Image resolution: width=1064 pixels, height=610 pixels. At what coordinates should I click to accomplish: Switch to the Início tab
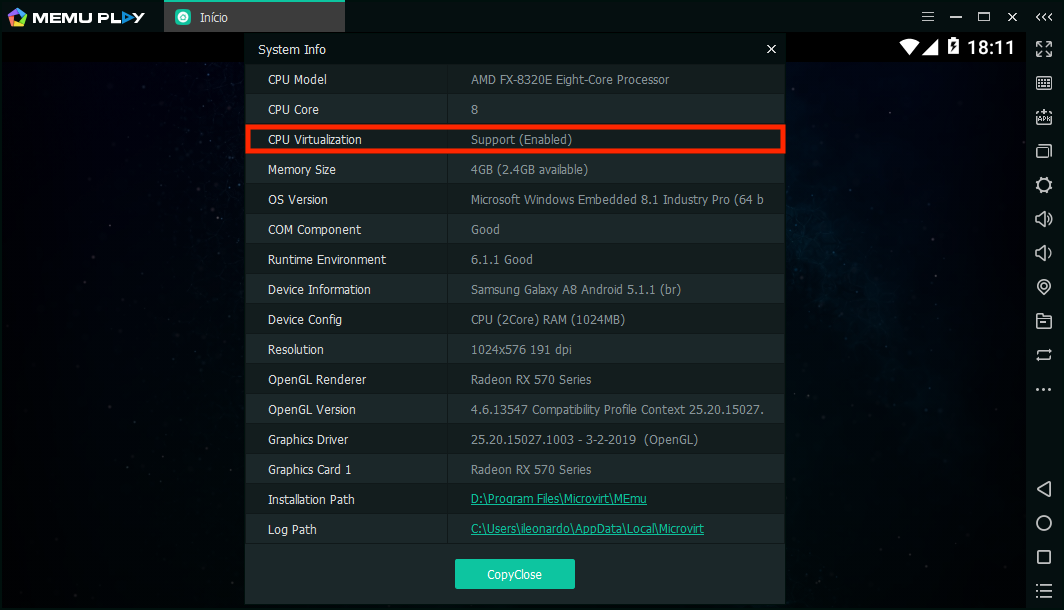coord(255,17)
